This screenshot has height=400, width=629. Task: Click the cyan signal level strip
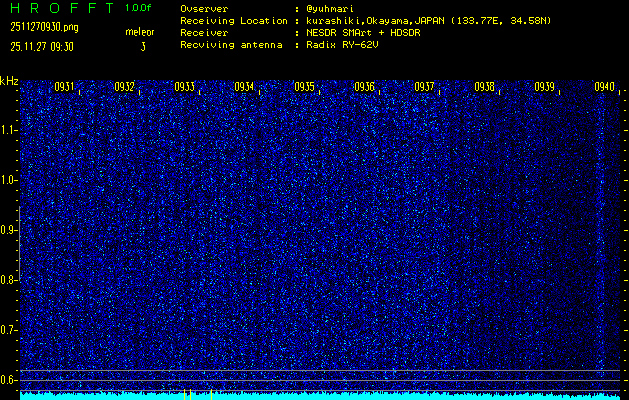[400, 396]
